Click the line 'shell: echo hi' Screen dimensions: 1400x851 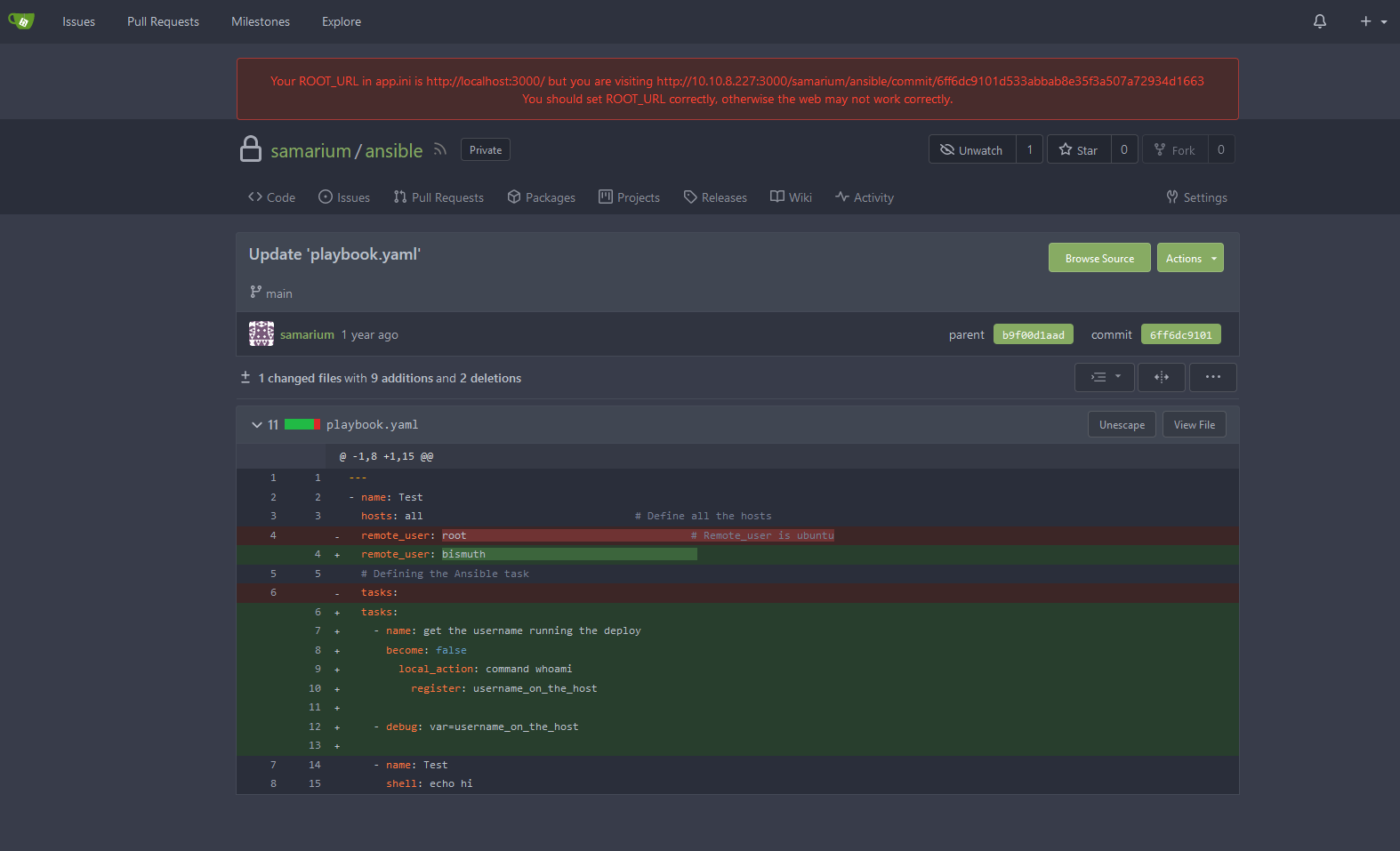coord(737,783)
